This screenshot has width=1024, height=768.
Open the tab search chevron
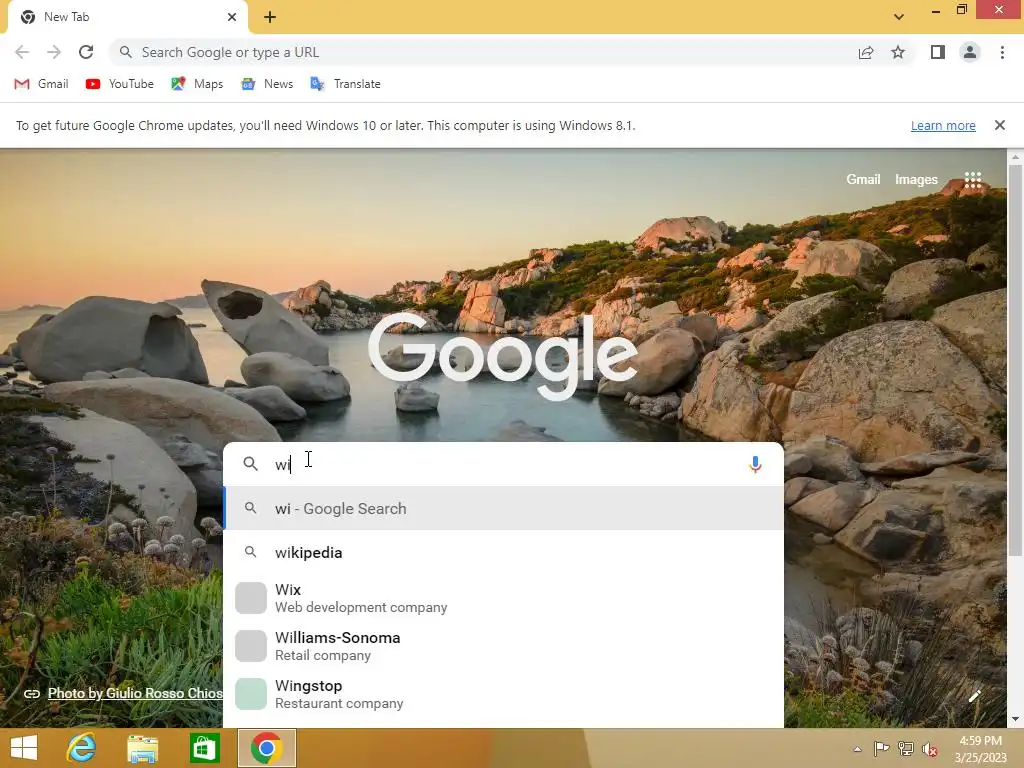click(899, 17)
